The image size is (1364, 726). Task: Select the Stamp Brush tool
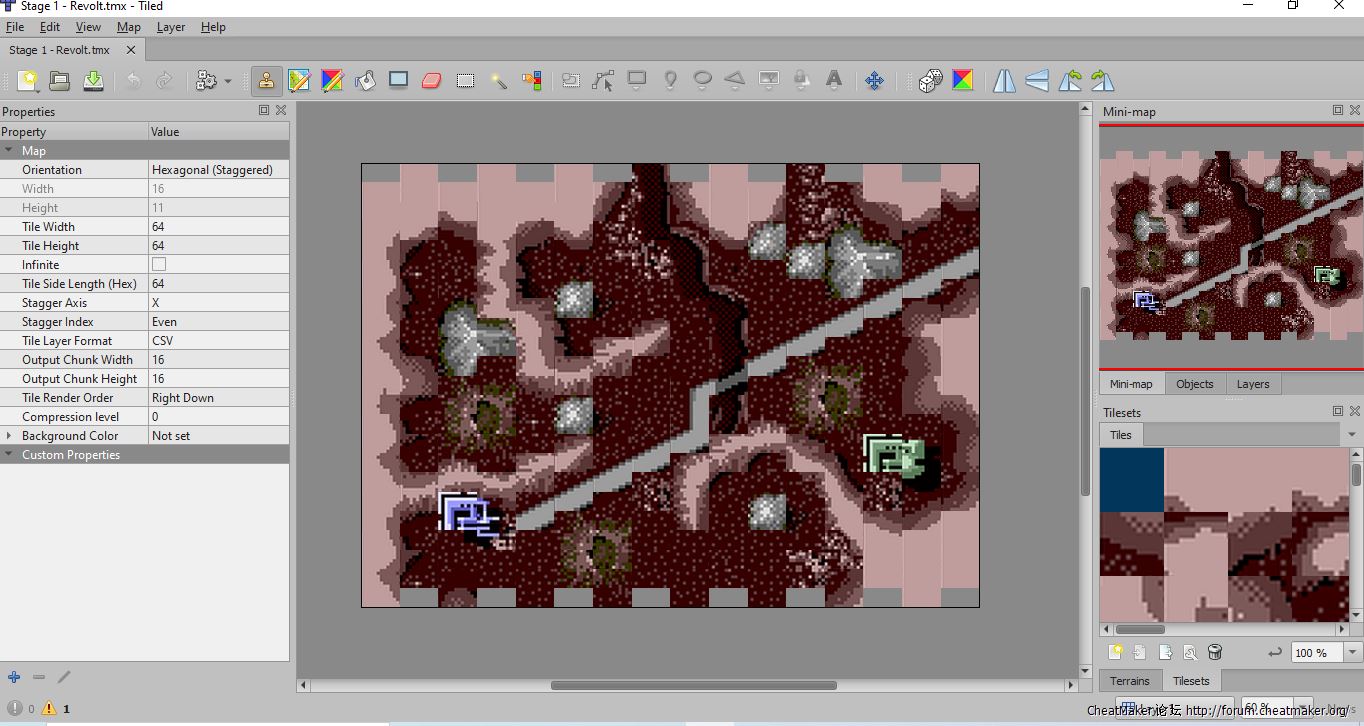click(266, 81)
